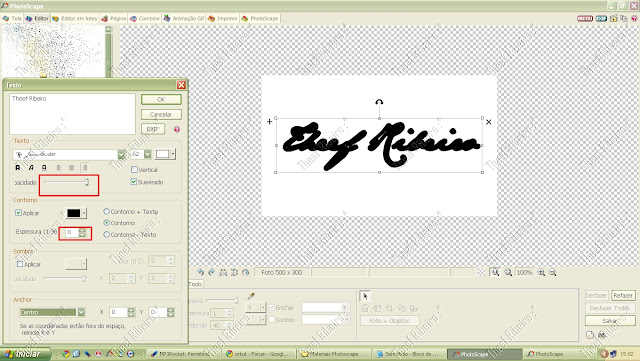The height and width of the screenshot is (361, 640).
Task: Click the zoom out magnifier icon
Action: point(553,272)
